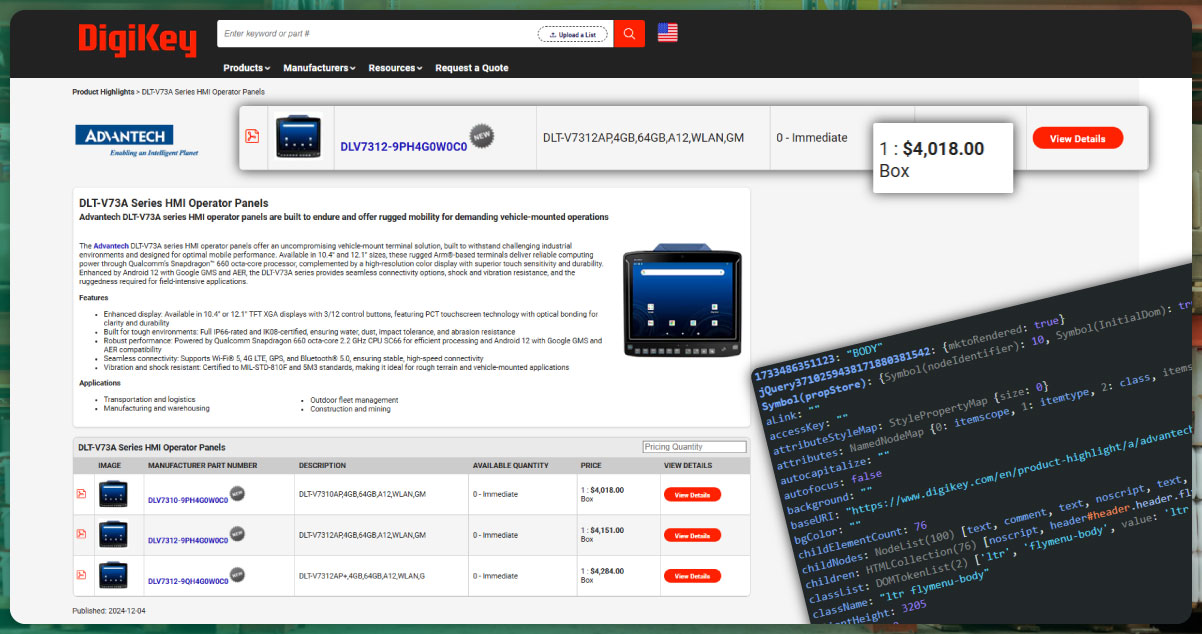Click View Details for DLV7310-9PH4G0W0C0
1202x634 pixels.
(692, 494)
